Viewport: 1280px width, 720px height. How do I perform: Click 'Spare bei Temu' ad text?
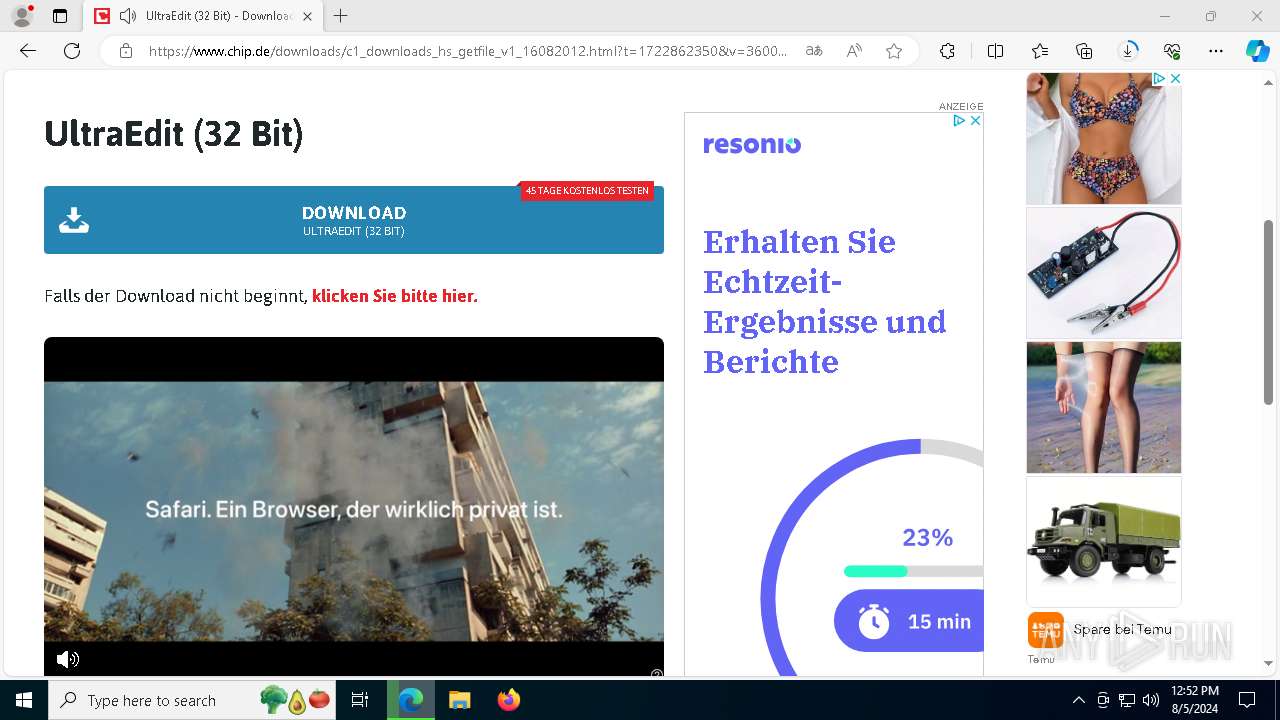[1122, 629]
